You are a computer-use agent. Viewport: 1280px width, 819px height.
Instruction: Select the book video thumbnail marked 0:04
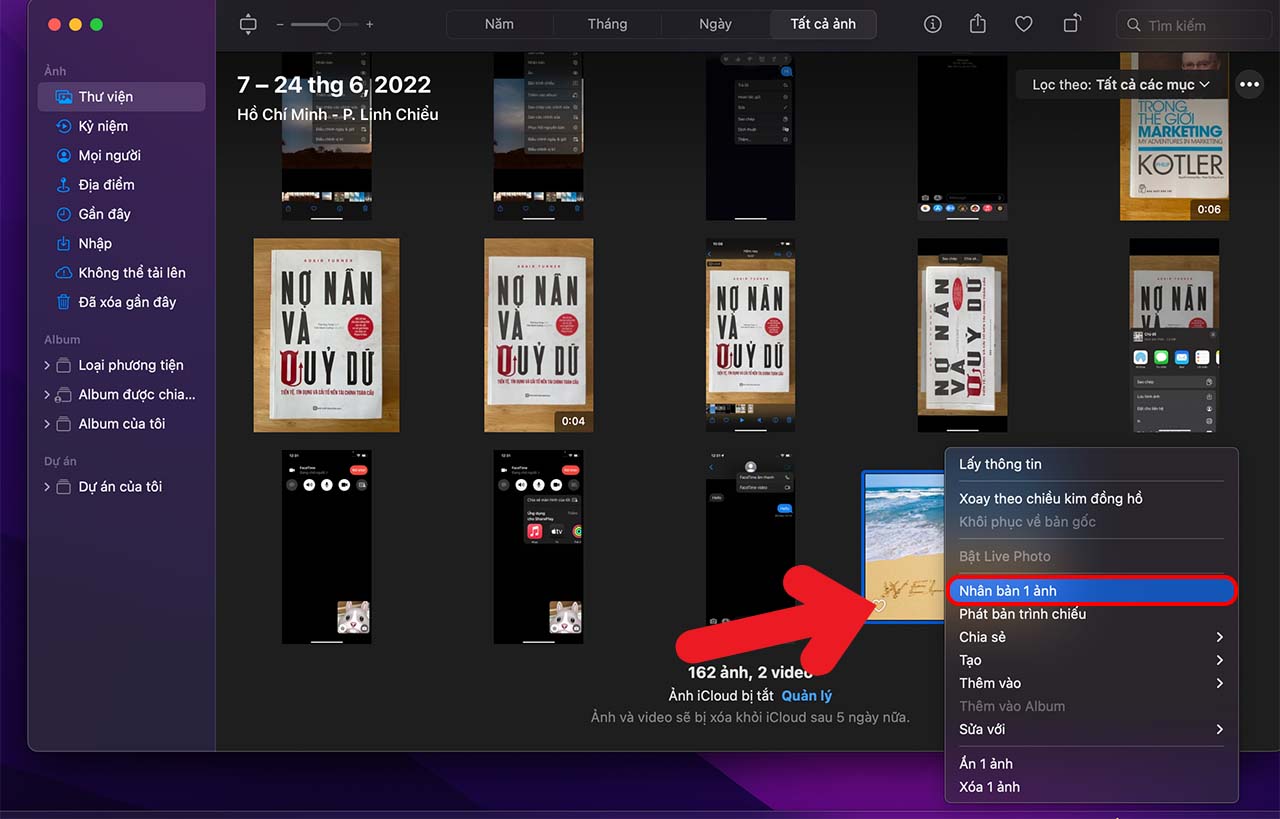[x=539, y=335]
